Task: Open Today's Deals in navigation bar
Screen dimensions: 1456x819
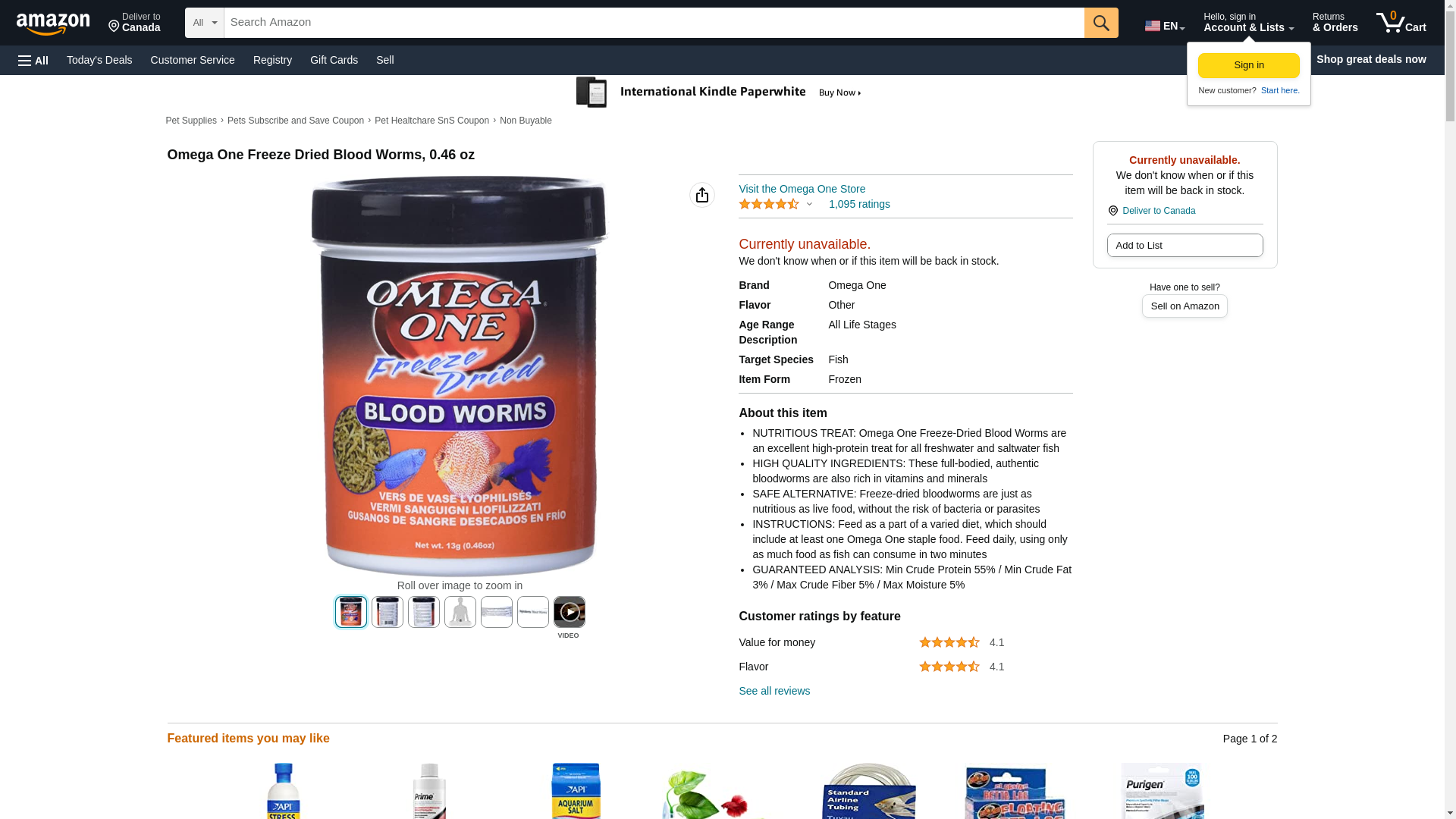Action: (x=99, y=60)
